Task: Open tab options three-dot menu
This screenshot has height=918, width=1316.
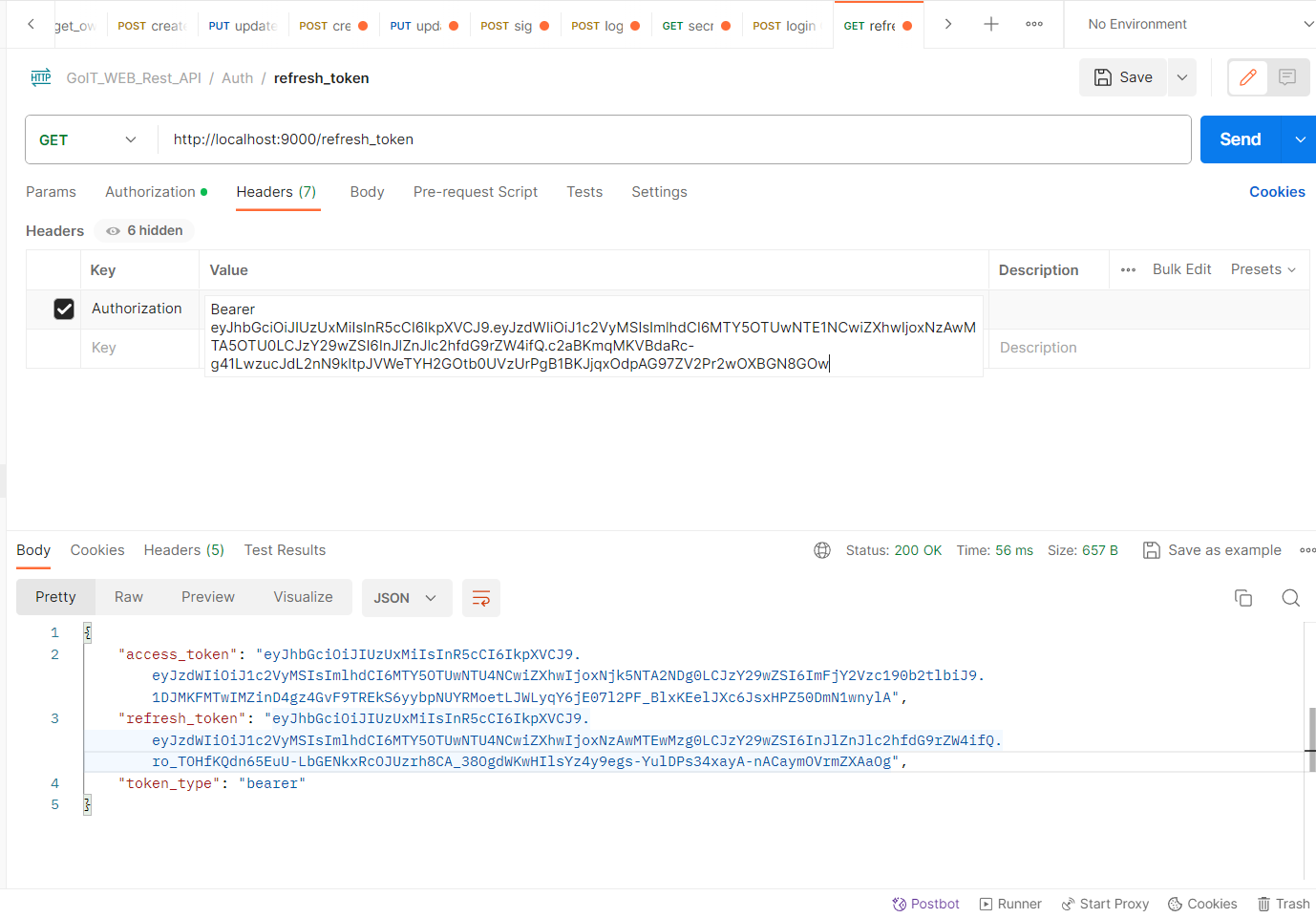Action: click(1034, 24)
